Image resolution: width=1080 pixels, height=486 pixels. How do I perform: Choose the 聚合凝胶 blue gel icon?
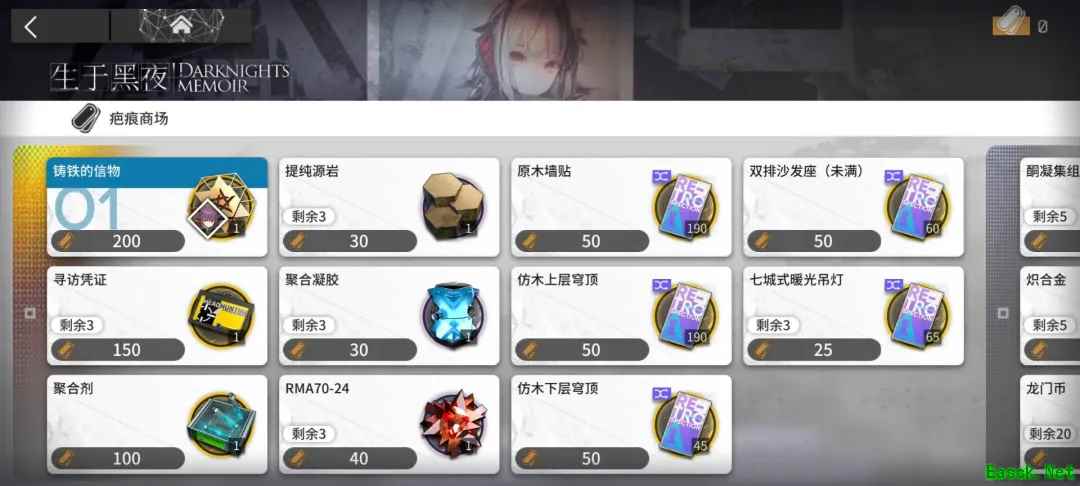pos(453,315)
